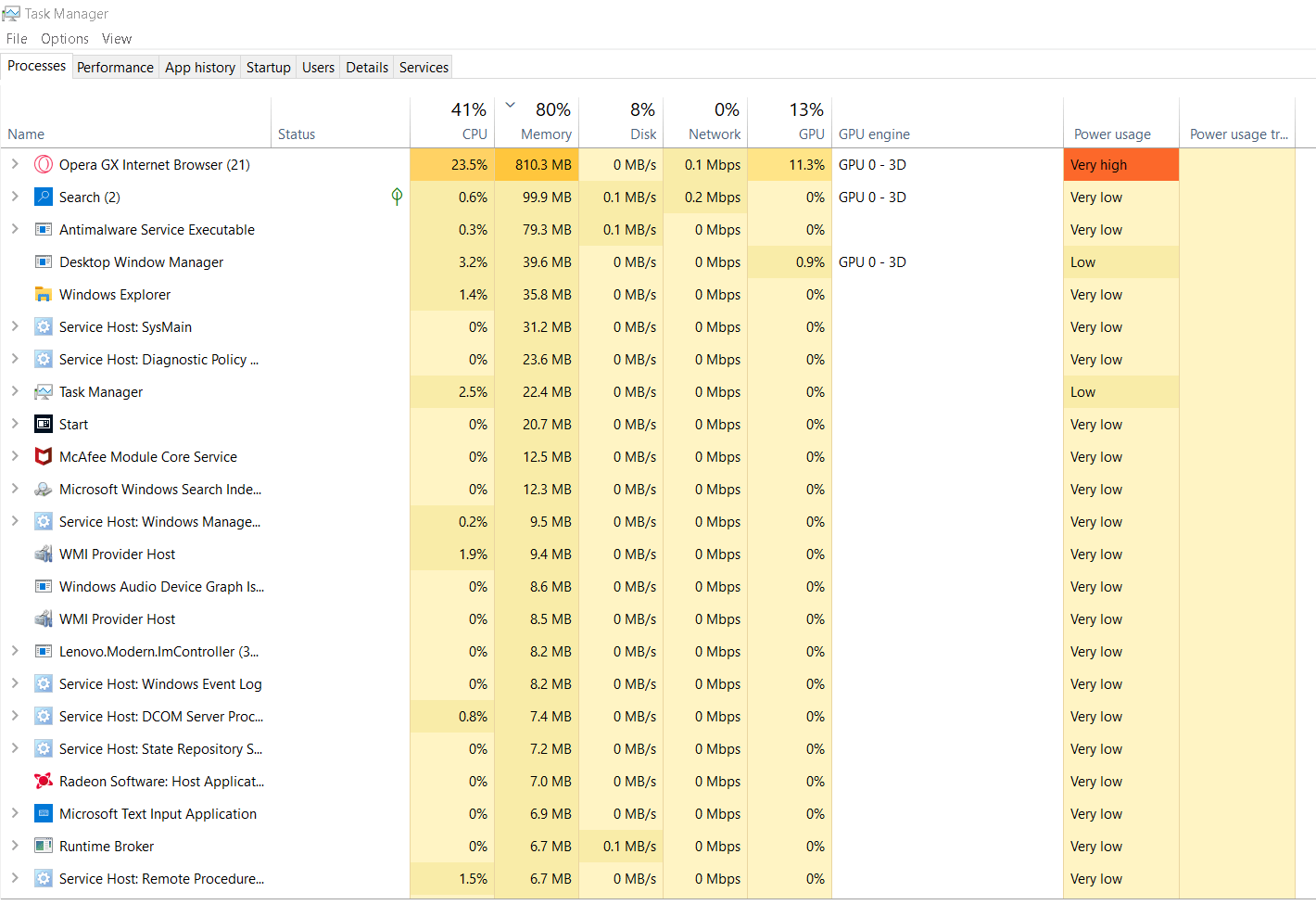The height and width of the screenshot is (905, 1316).
Task: Click the Windows Manage service gear icon
Action: click(x=44, y=522)
